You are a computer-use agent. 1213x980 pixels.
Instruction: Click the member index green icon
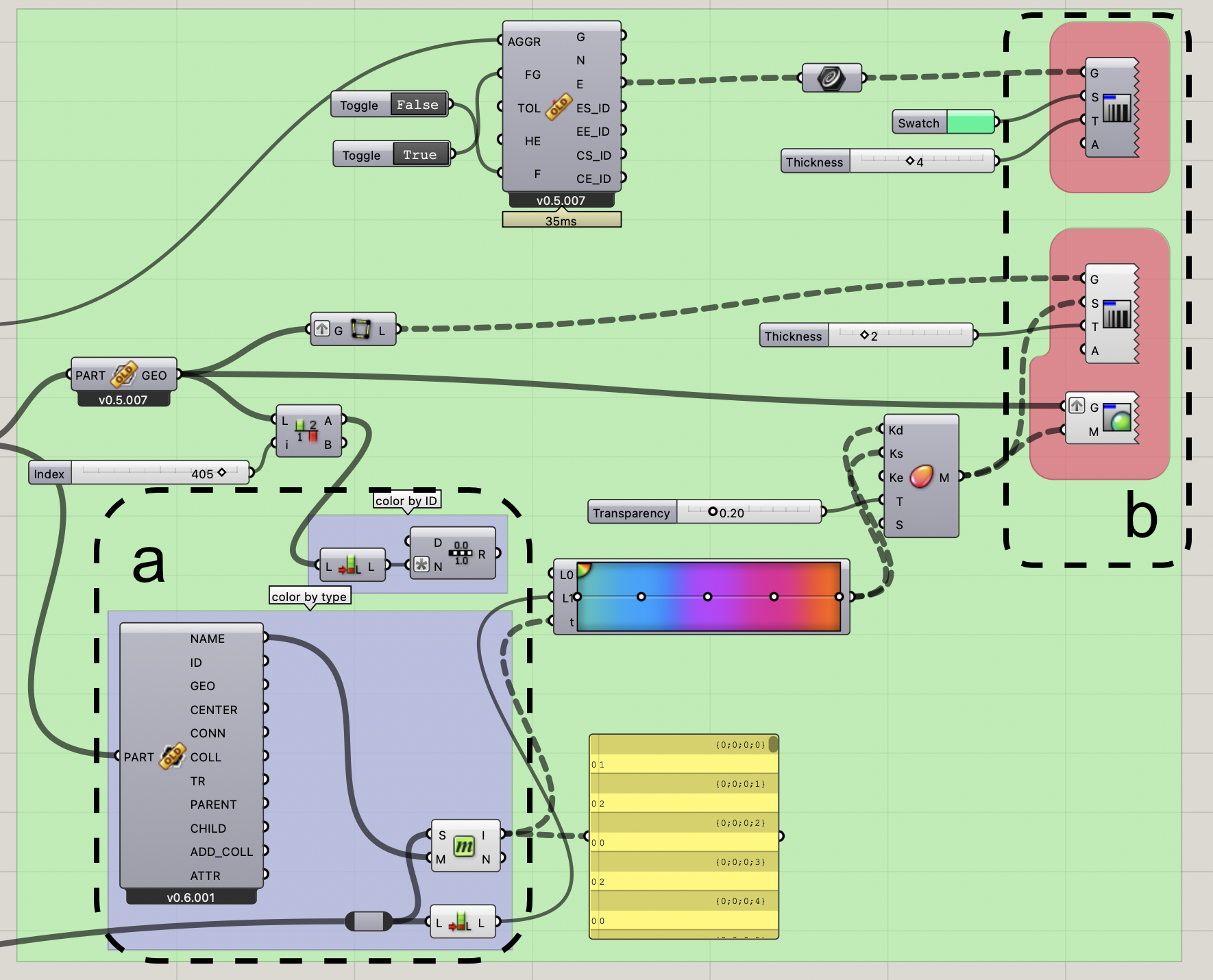click(x=464, y=846)
